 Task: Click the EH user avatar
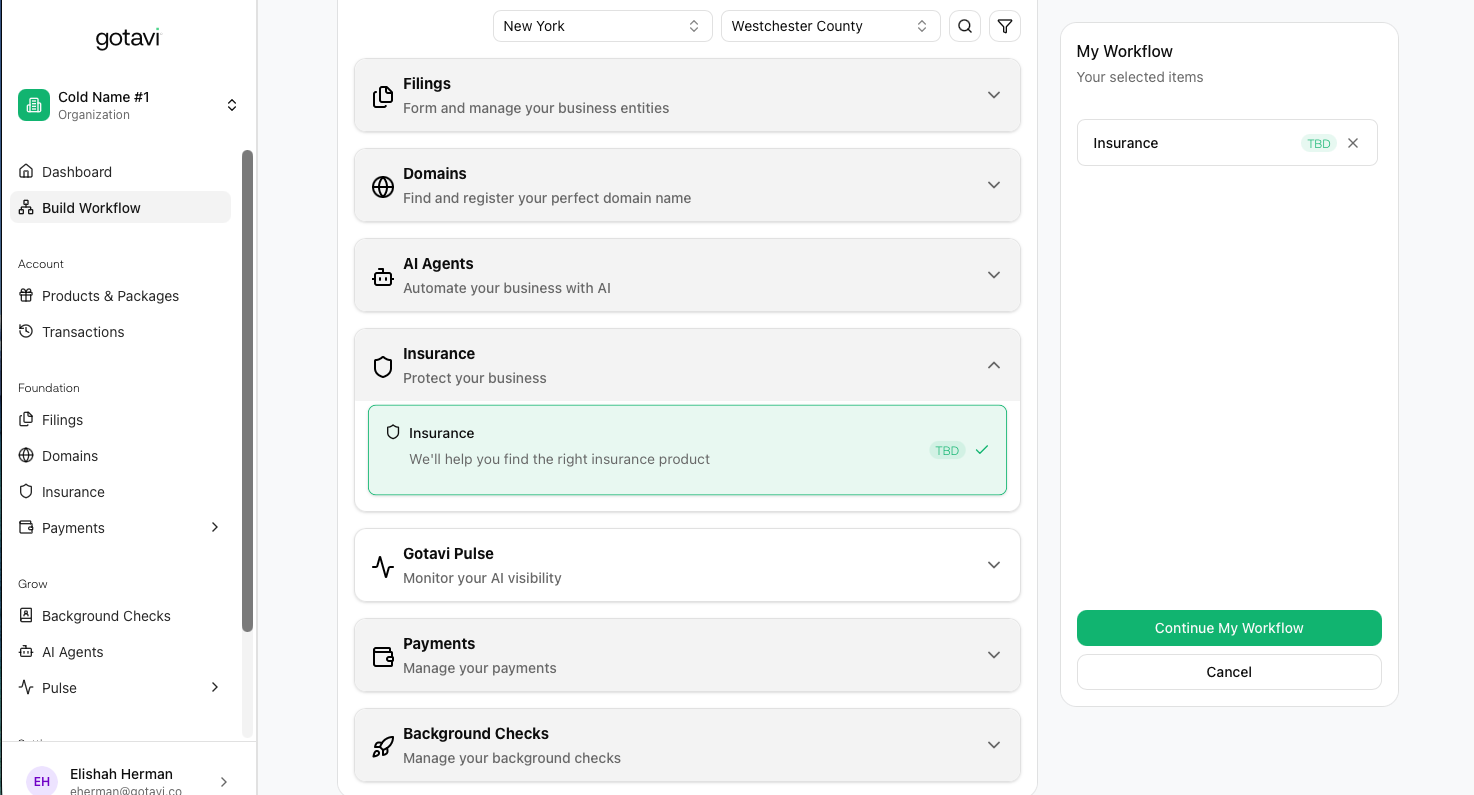42,782
